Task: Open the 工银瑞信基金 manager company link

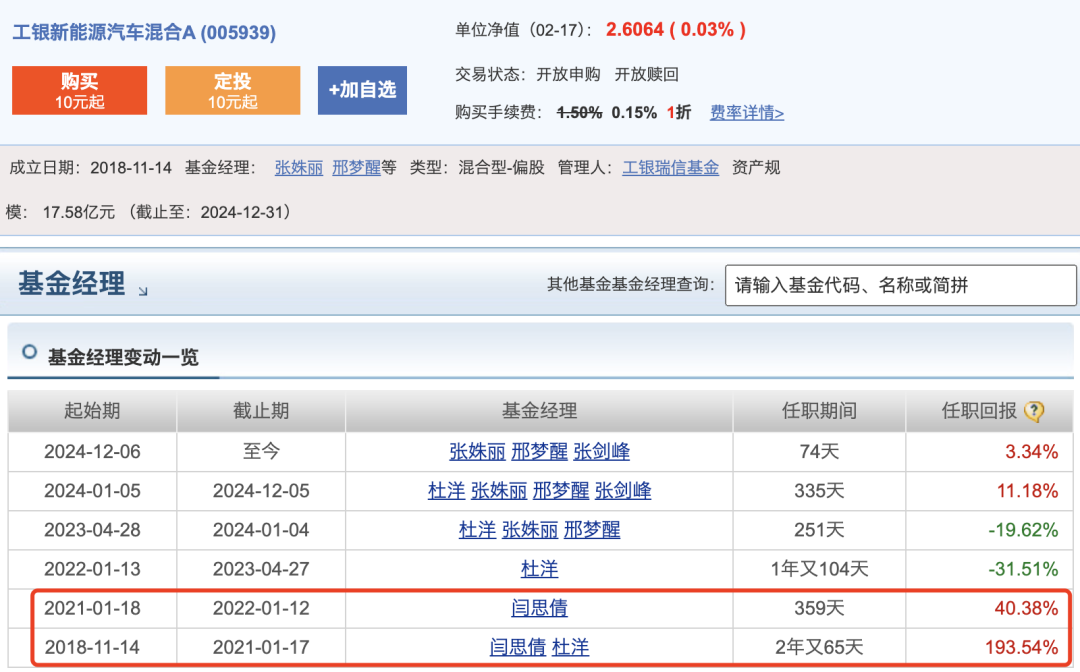Action: pos(670,168)
